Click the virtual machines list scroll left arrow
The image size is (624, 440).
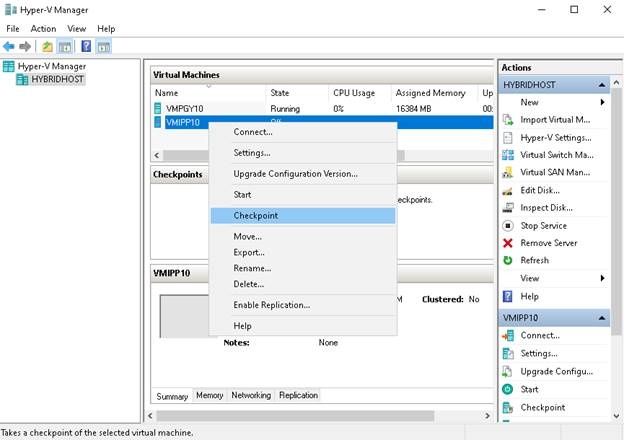coord(157,156)
